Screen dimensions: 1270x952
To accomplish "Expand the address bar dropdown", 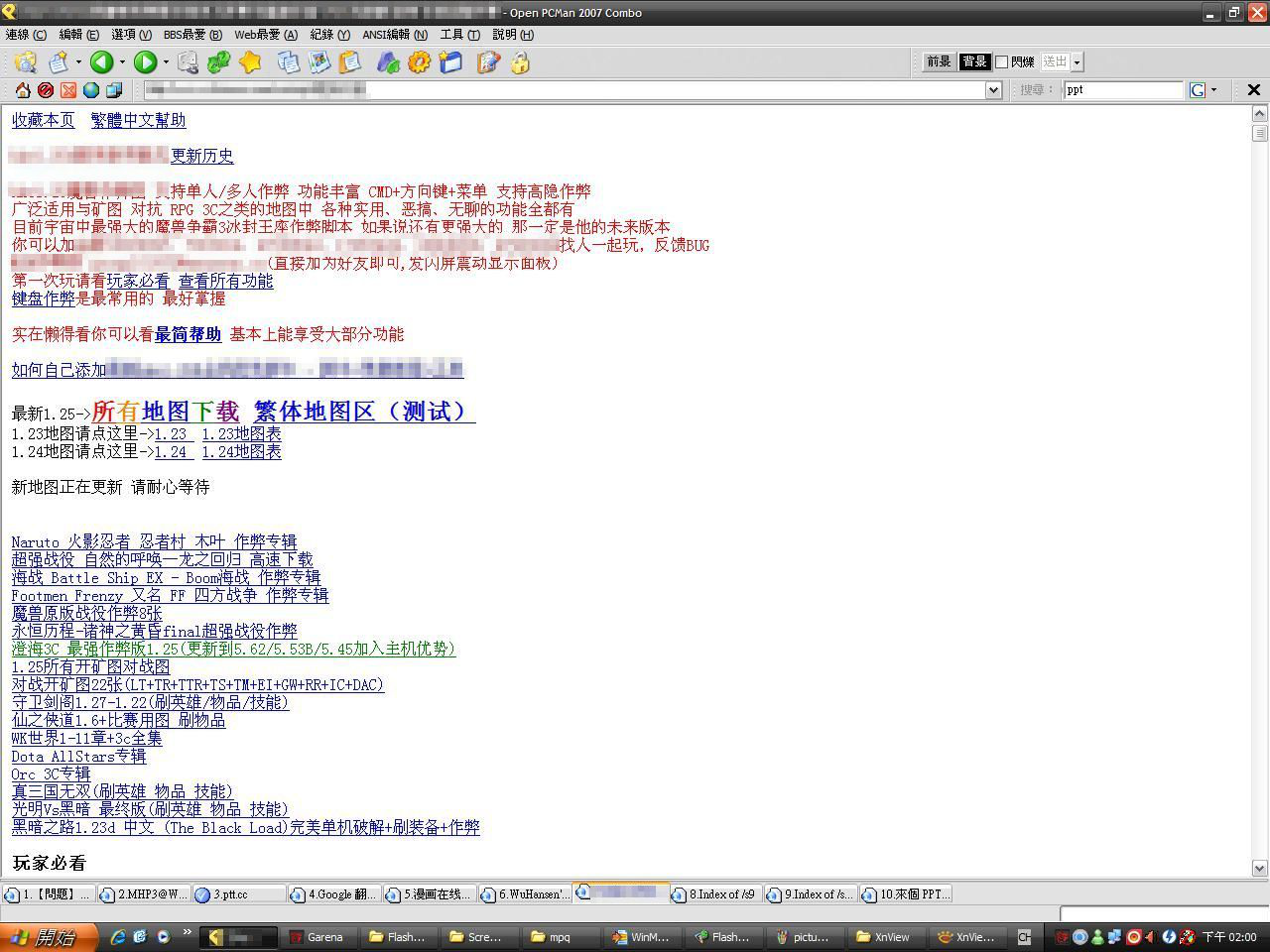I will (x=993, y=90).
